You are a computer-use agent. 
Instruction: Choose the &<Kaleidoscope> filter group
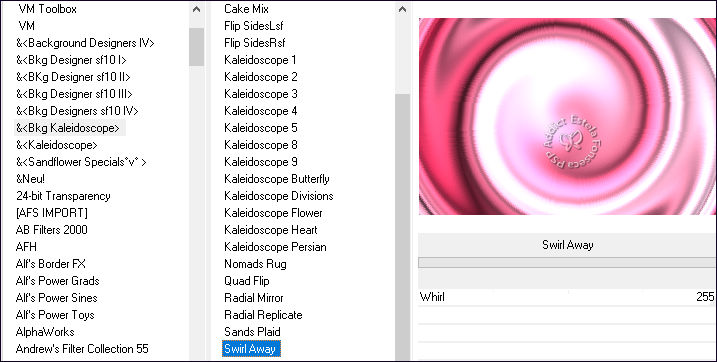tap(57, 145)
